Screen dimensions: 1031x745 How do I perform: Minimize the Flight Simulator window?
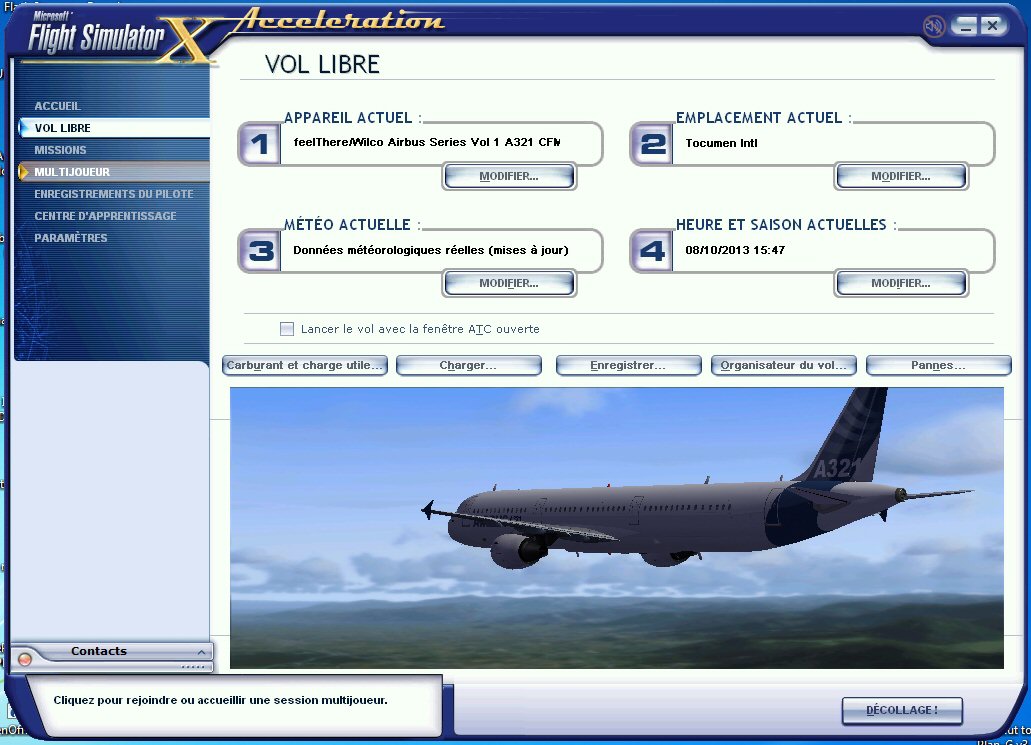click(x=965, y=26)
